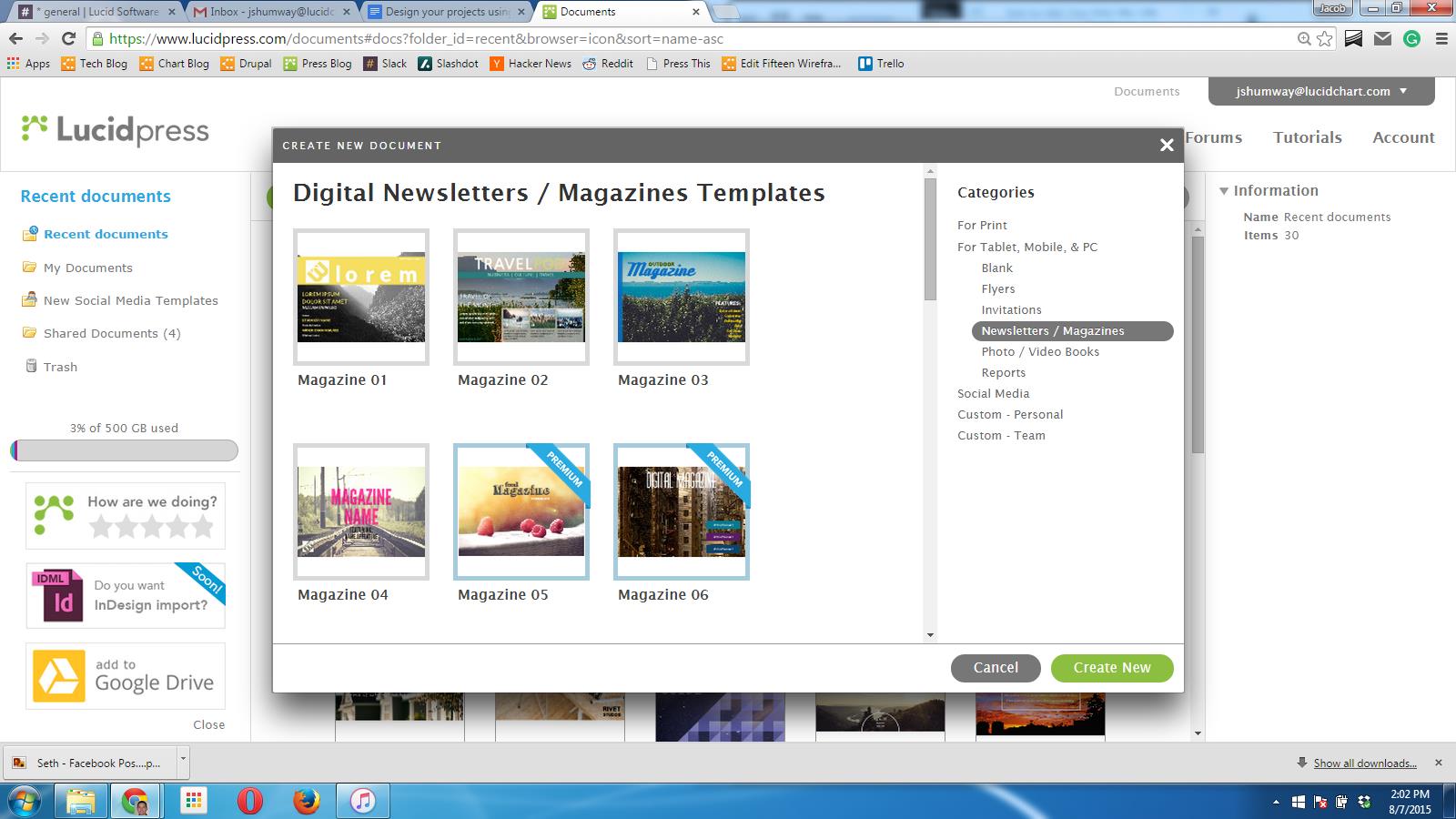Click the InDesign import IDML icon
The image size is (1456, 819).
point(57,596)
